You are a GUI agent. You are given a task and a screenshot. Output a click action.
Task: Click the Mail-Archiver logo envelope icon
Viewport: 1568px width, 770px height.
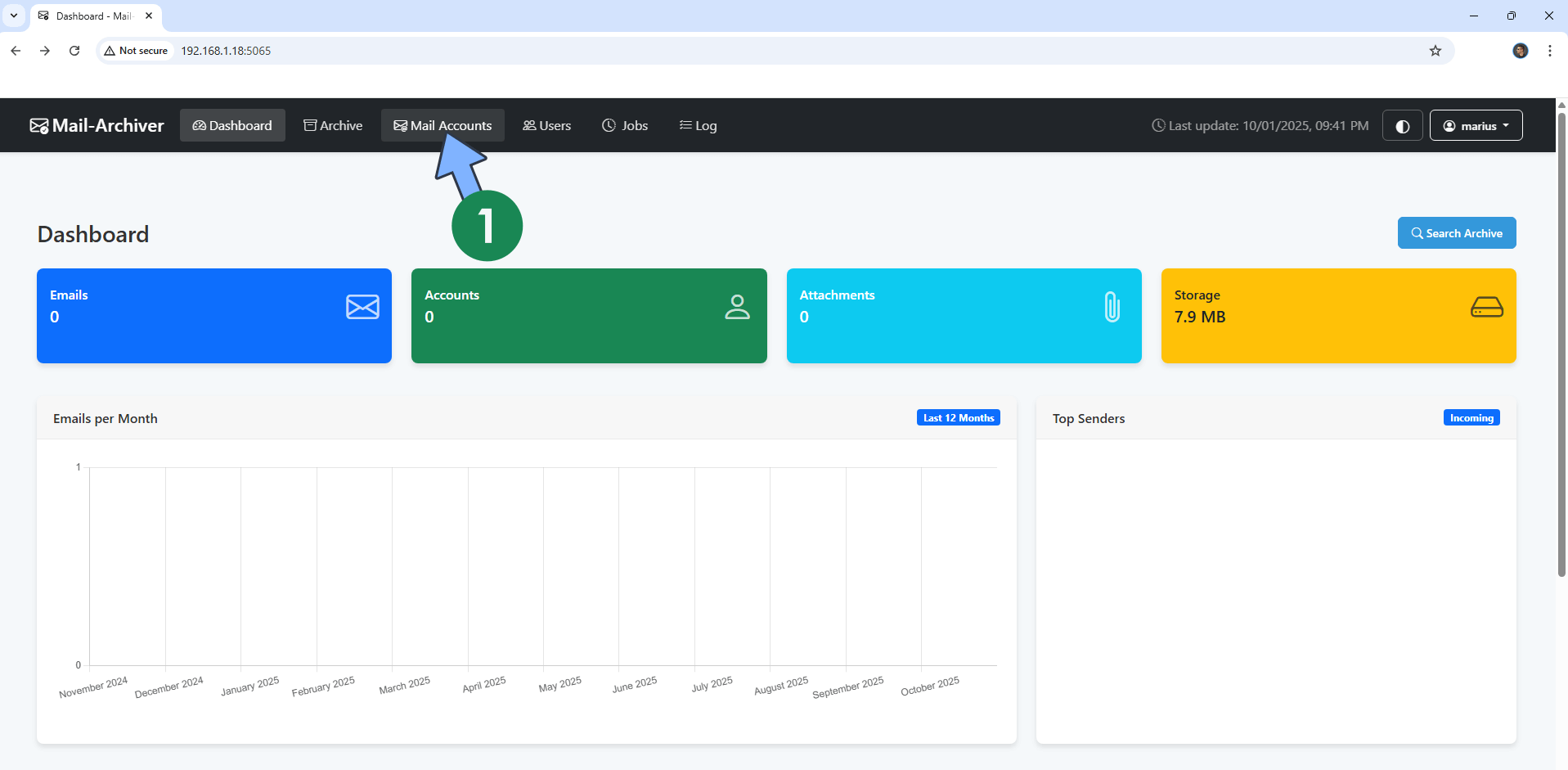coord(38,126)
